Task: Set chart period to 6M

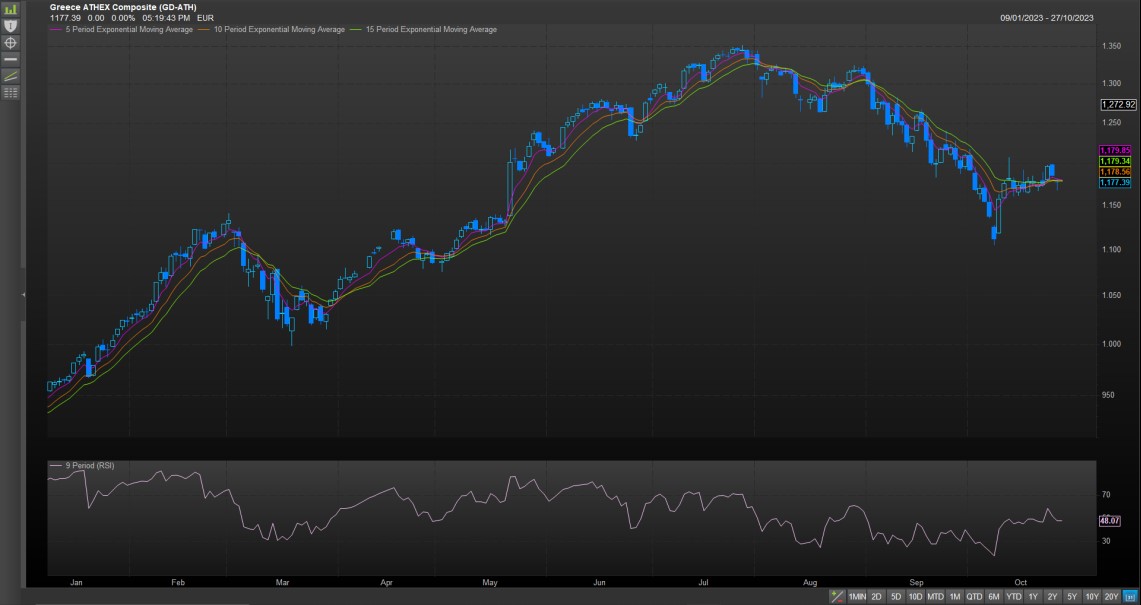Action: tap(993, 597)
